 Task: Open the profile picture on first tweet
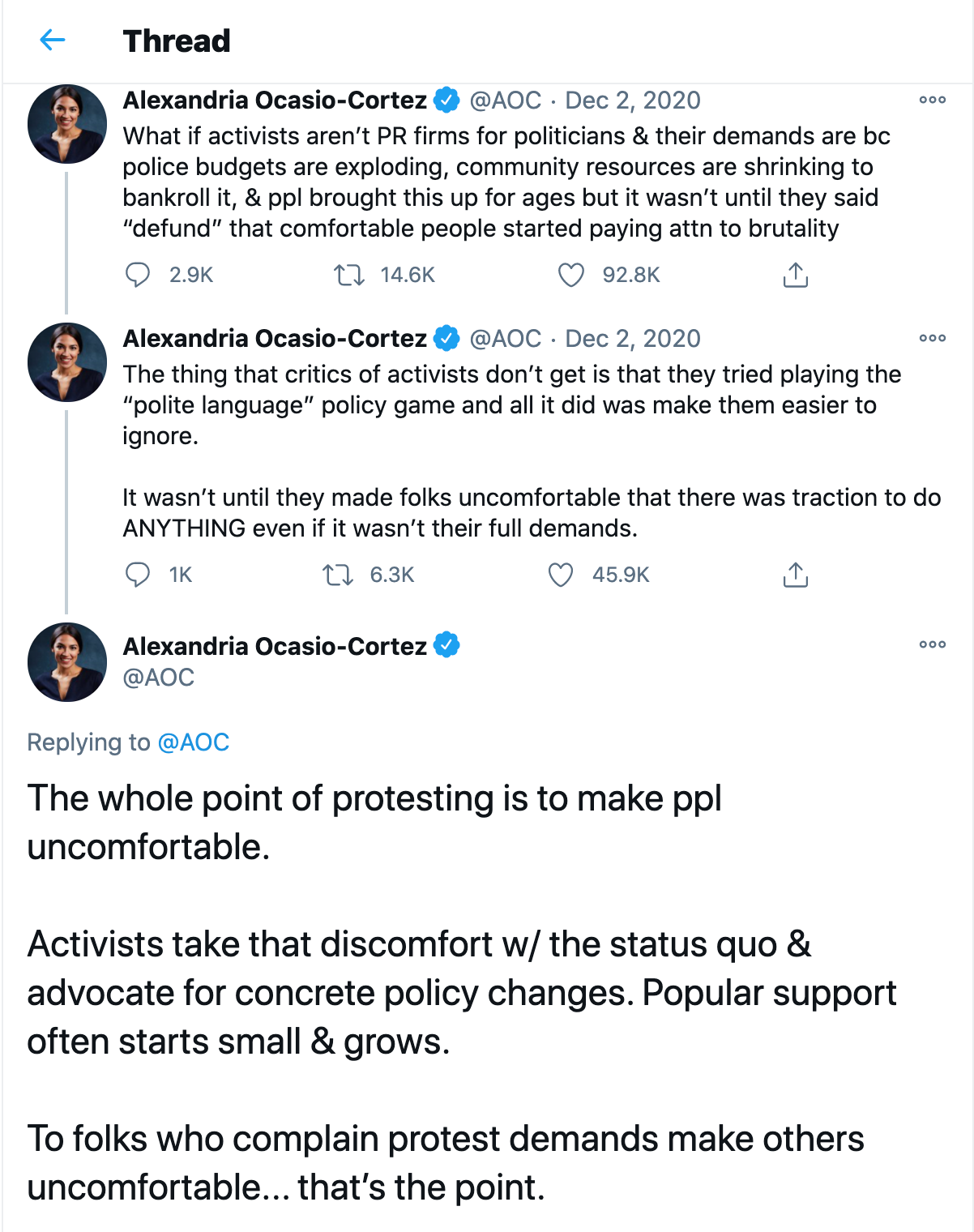pyautogui.click(x=67, y=124)
